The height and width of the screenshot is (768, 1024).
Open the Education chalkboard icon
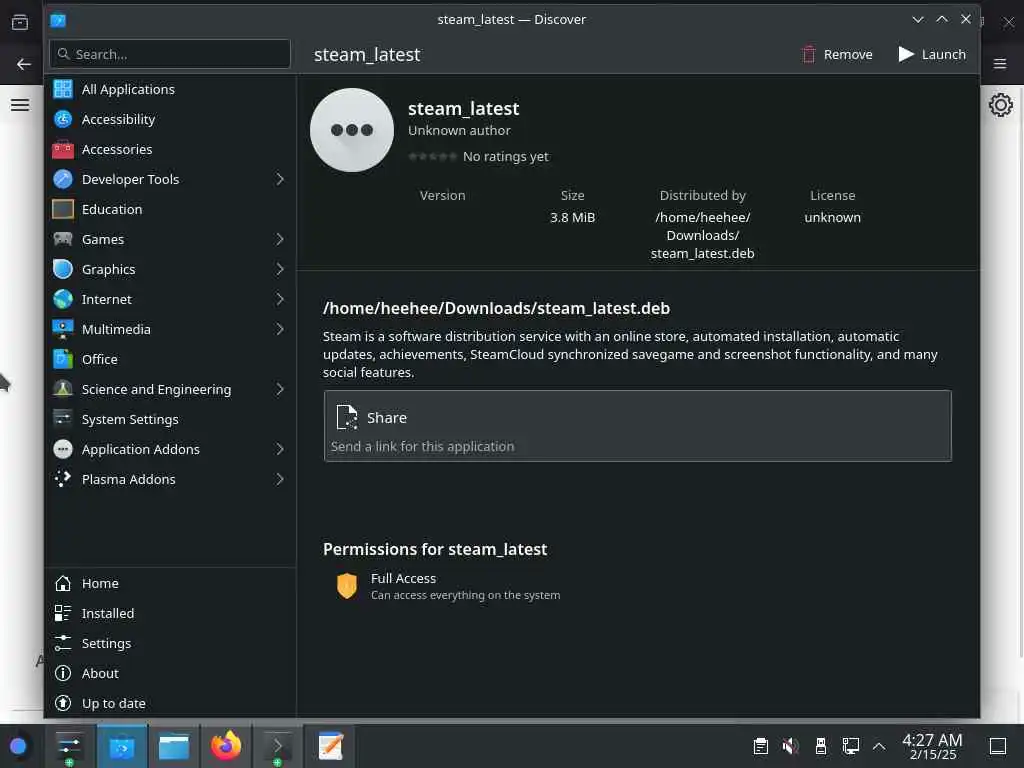[x=63, y=209]
